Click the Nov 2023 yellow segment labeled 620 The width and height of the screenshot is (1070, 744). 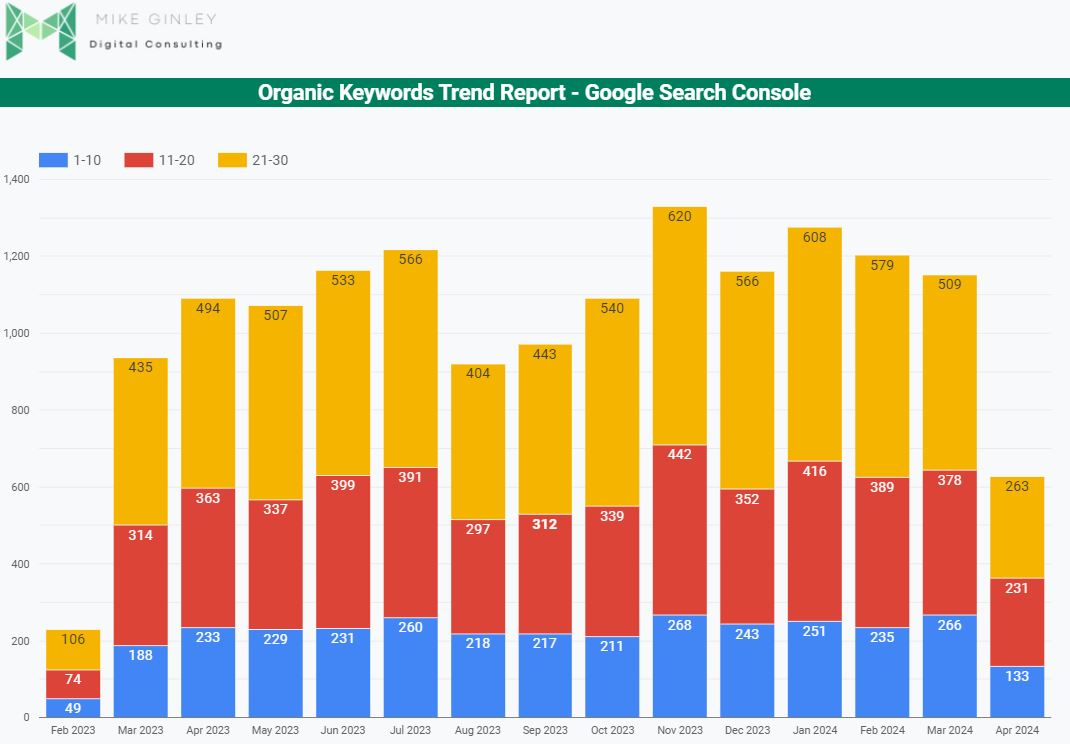680,326
